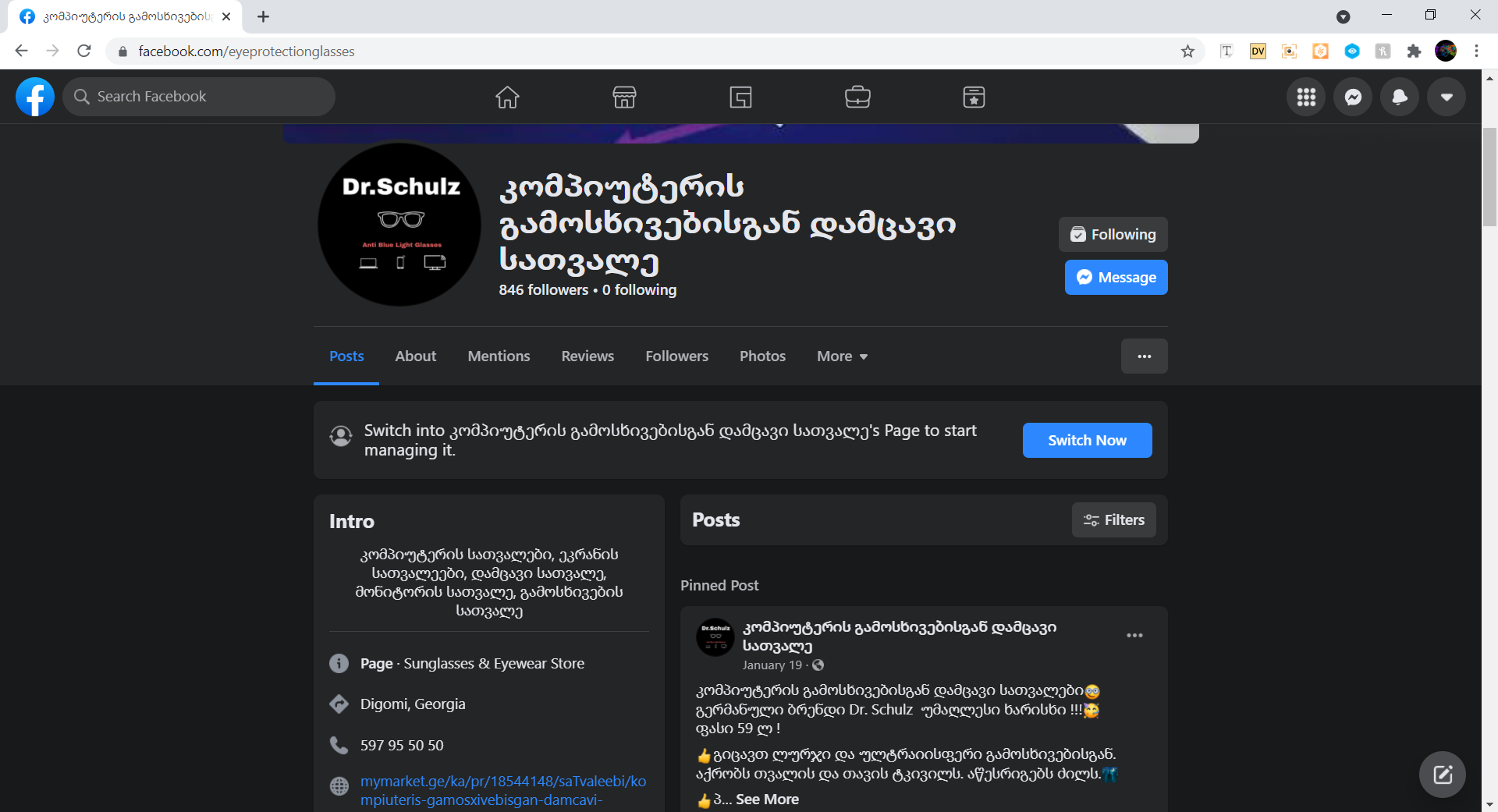Open the mymarket.ge website link in Intro
This screenshot has height=812, width=1498.
coord(502,782)
